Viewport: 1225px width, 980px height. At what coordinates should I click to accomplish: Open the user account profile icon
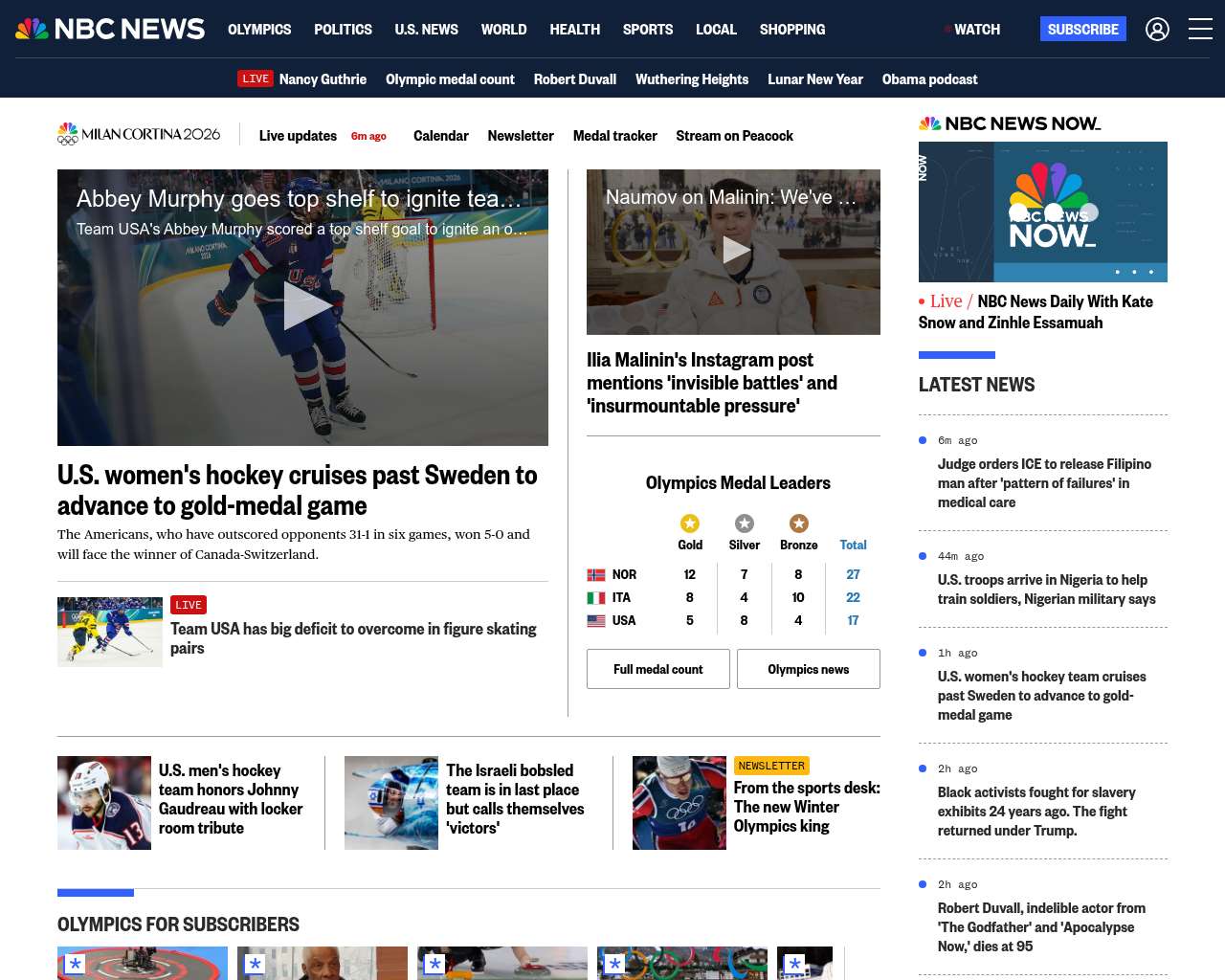click(1157, 30)
